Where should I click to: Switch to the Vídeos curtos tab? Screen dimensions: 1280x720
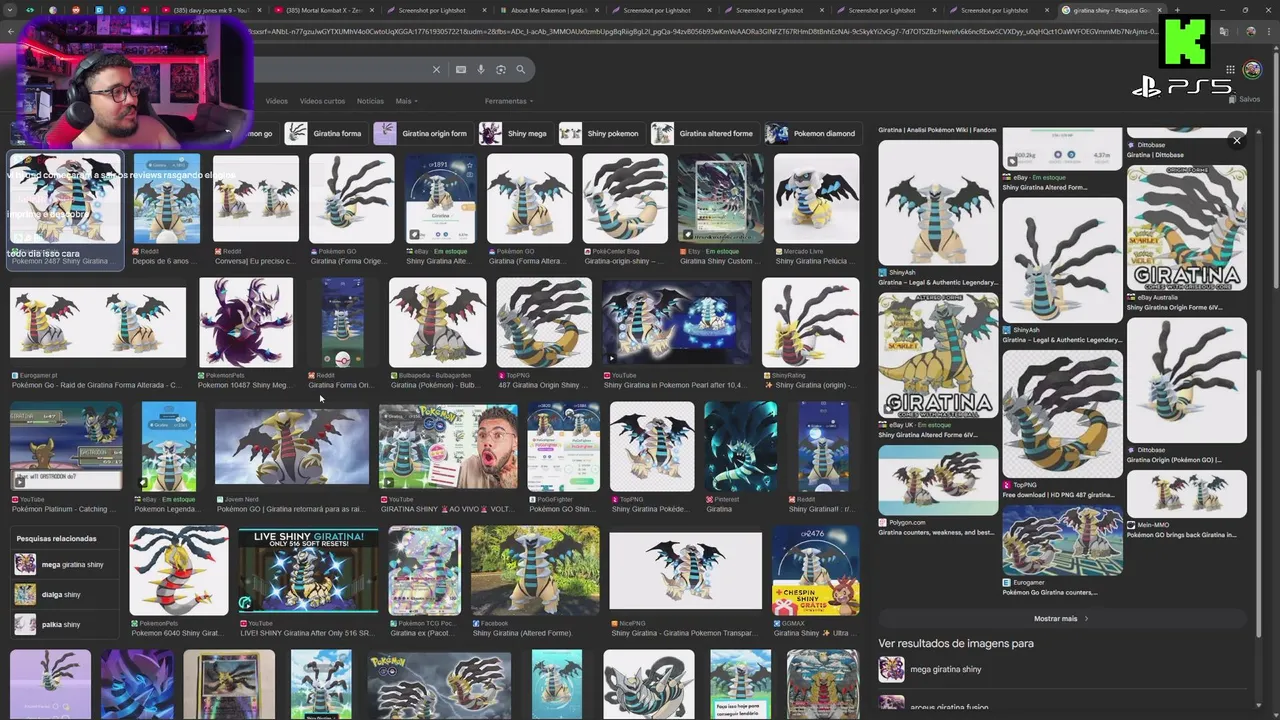pyautogui.click(x=322, y=101)
